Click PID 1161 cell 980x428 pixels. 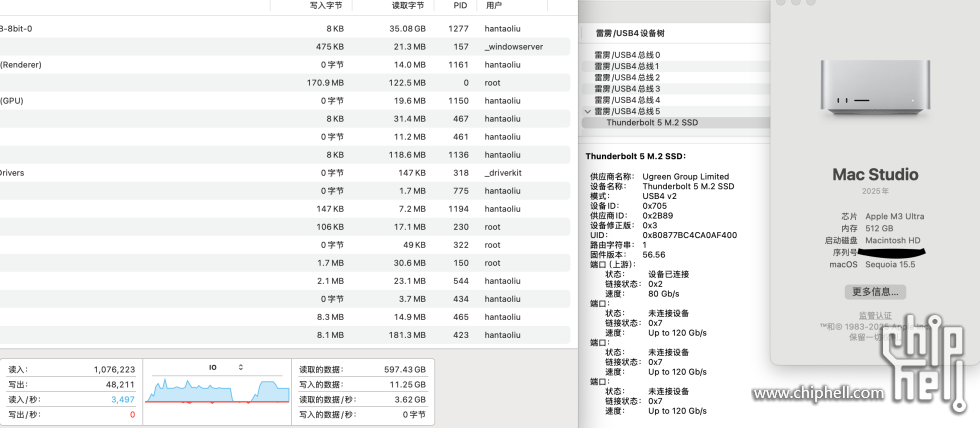click(458, 64)
